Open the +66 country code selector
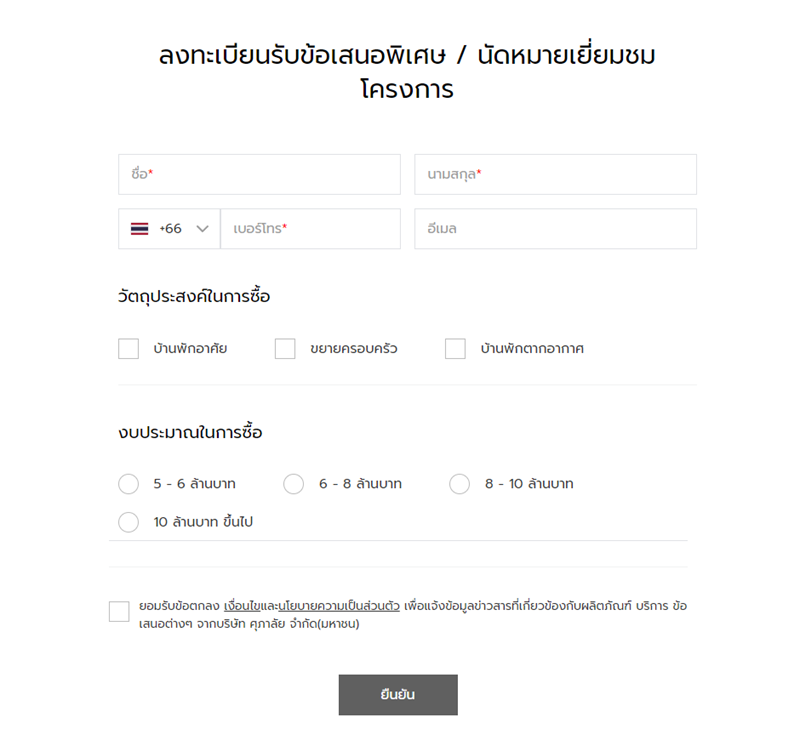 click(x=169, y=229)
